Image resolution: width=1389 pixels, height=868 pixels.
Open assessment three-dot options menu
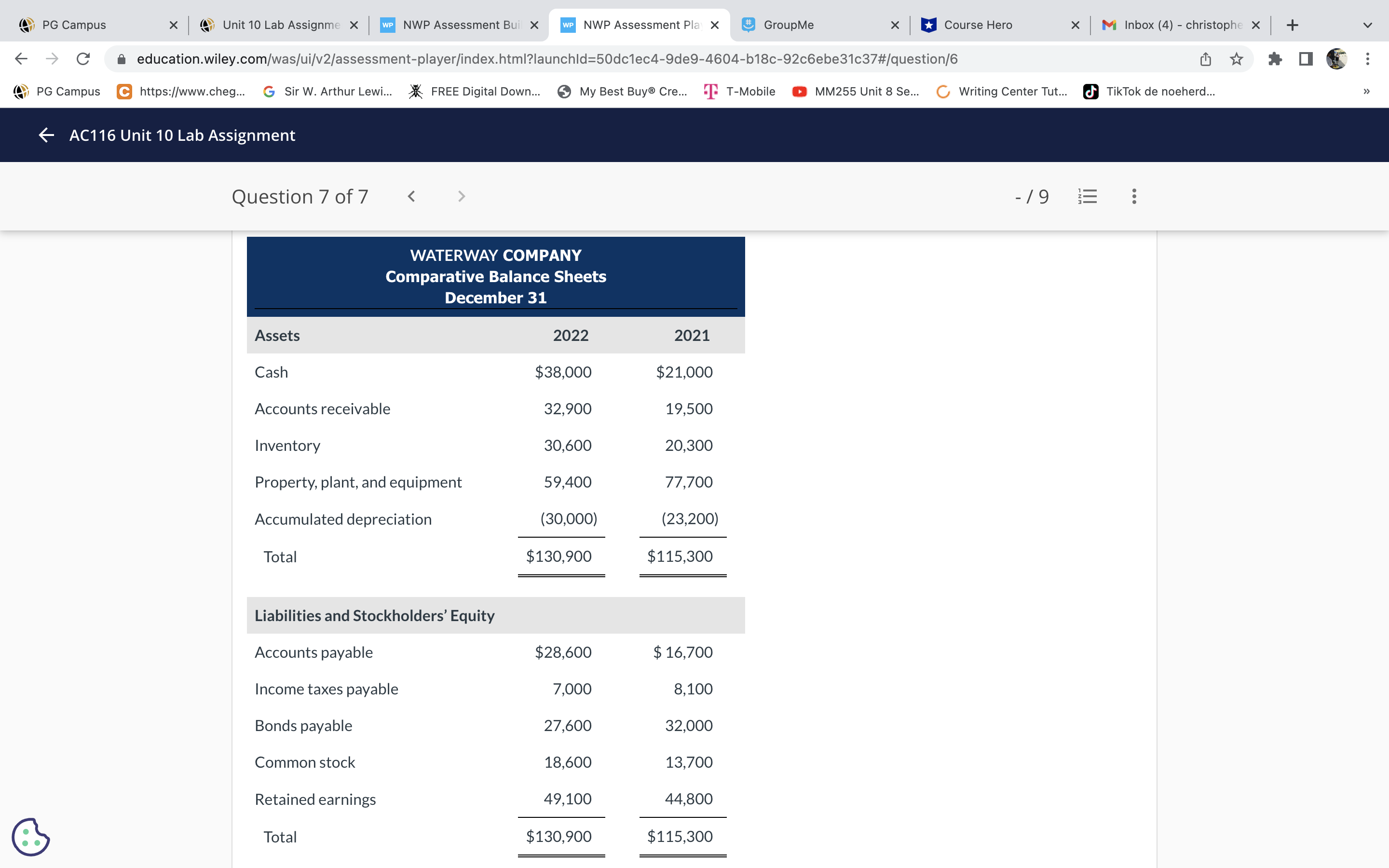click(x=1133, y=196)
